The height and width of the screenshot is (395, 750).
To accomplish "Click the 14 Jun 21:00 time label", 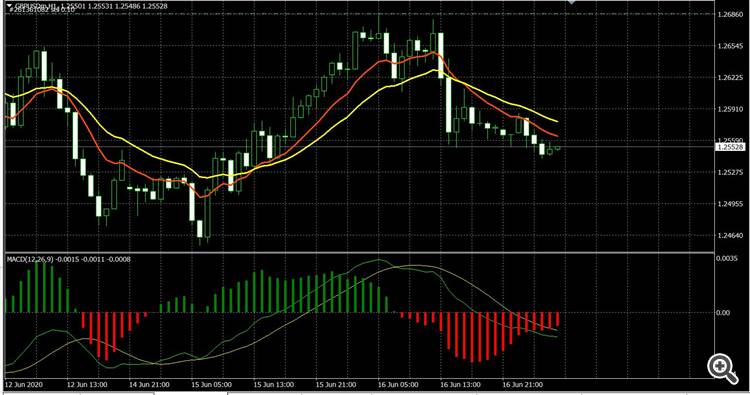I will pyautogui.click(x=149, y=384).
